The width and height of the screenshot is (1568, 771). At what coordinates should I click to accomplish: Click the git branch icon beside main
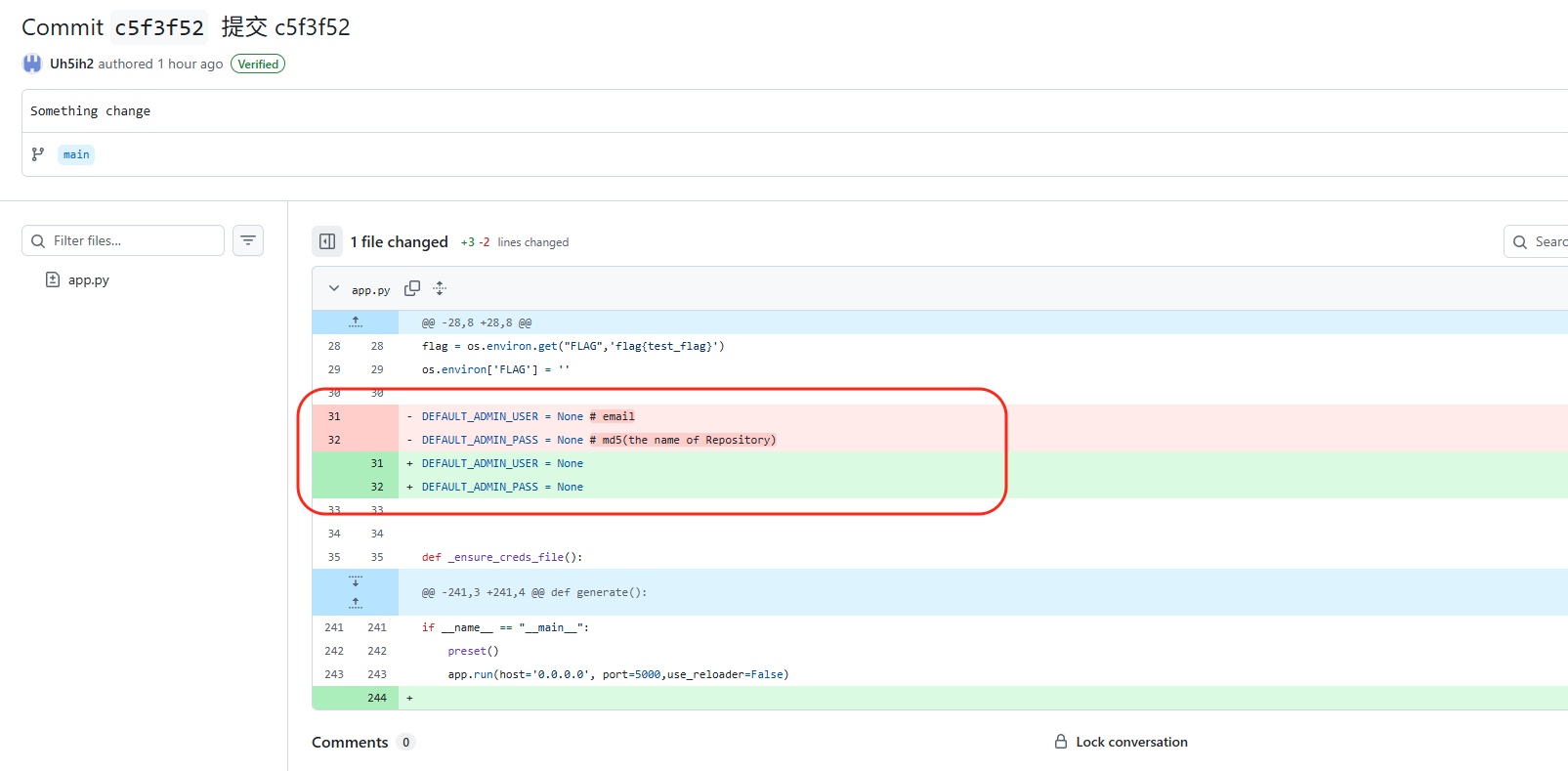click(38, 154)
